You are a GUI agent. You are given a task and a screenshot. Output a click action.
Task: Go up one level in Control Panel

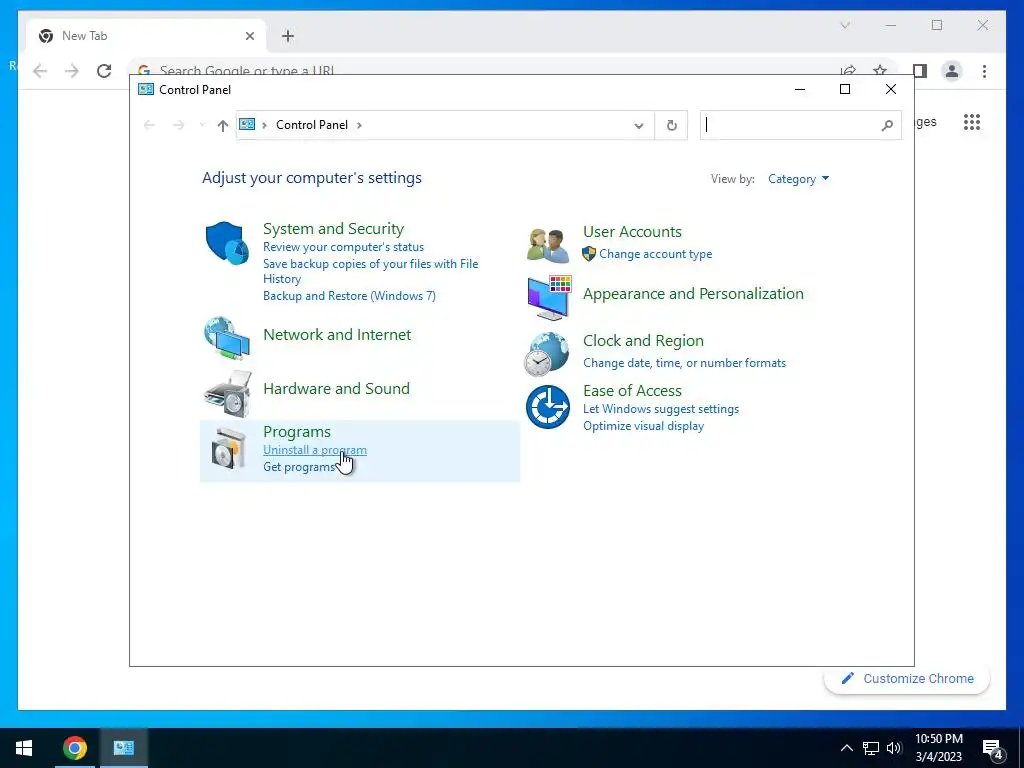point(223,125)
